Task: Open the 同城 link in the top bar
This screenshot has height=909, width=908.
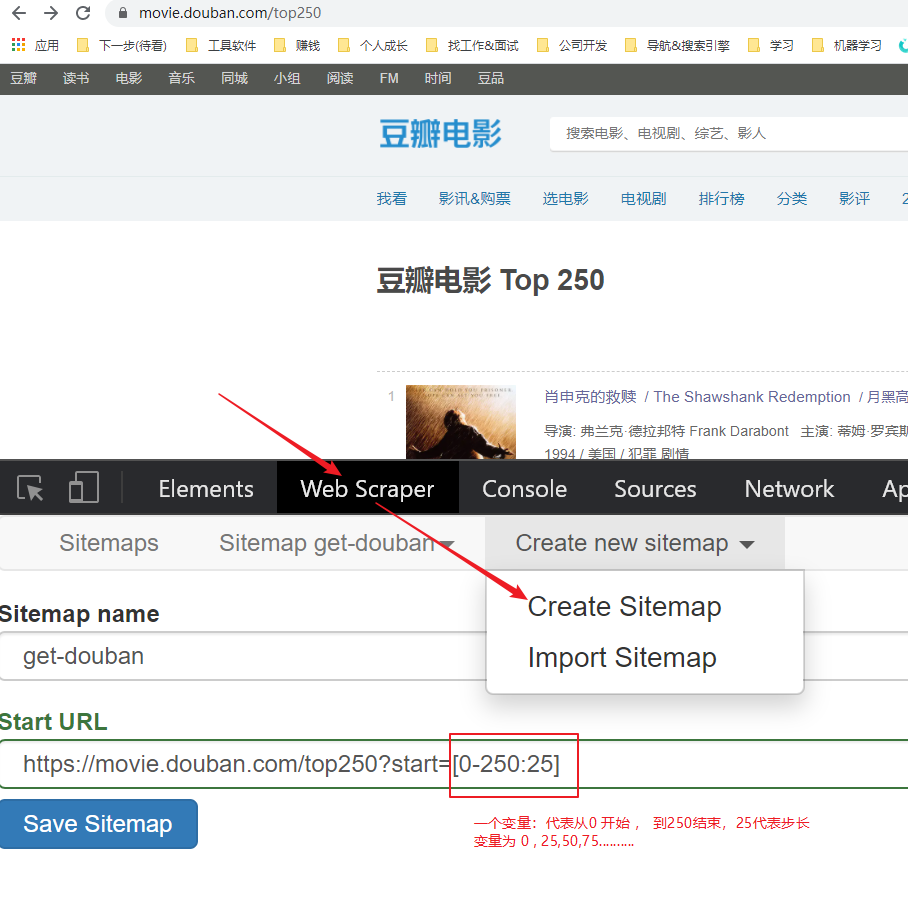Action: 234,78
